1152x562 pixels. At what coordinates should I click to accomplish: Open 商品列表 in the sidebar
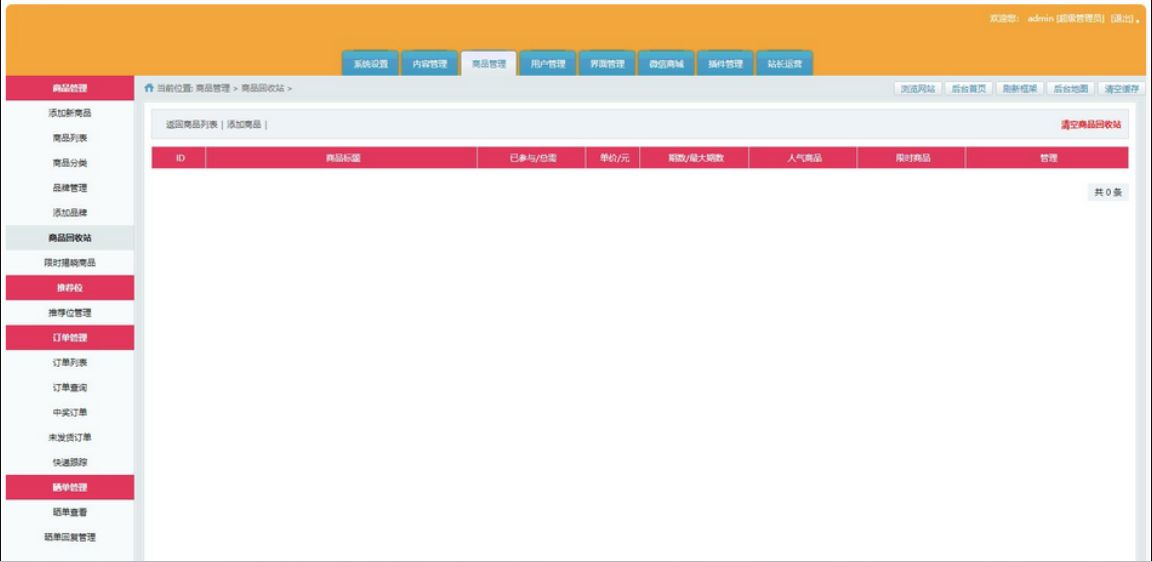click(x=70, y=138)
